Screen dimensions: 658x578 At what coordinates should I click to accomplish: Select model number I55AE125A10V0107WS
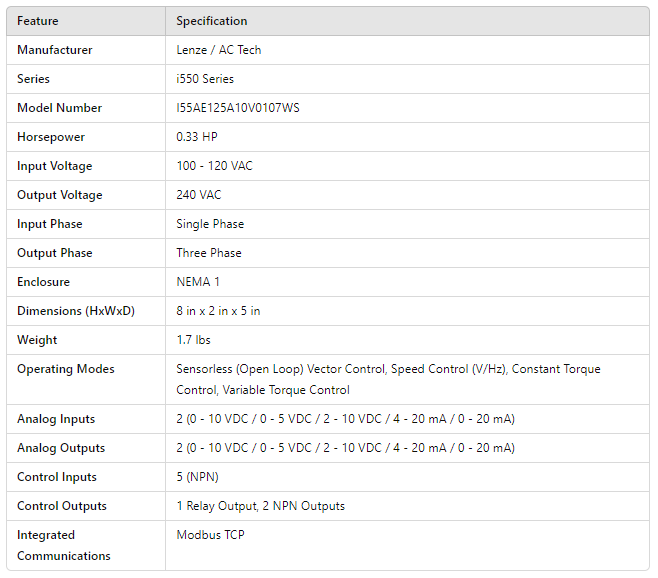(x=238, y=108)
